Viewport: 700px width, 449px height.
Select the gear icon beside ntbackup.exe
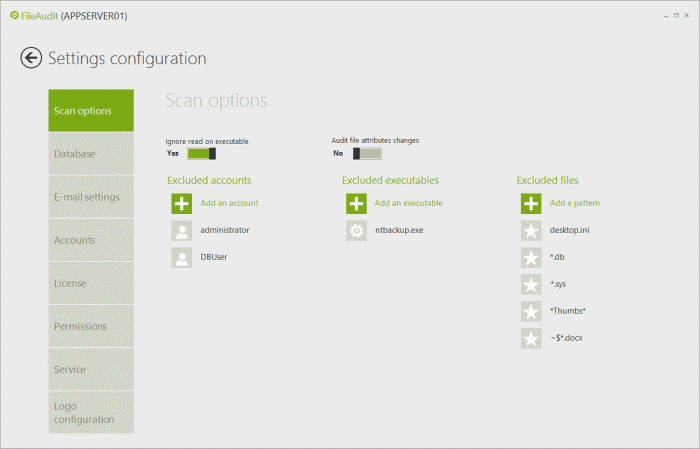pos(356,231)
